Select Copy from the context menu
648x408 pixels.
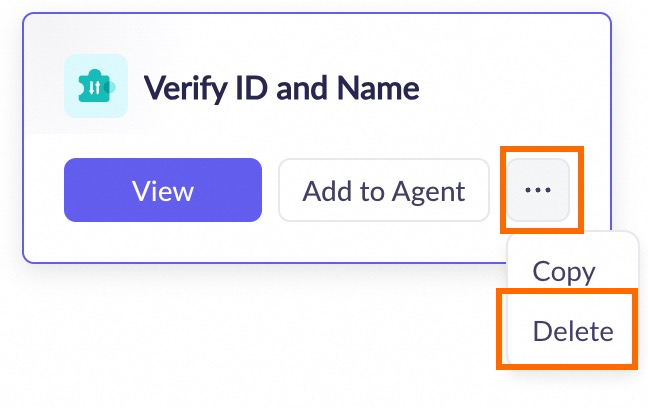pyautogui.click(x=564, y=271)
